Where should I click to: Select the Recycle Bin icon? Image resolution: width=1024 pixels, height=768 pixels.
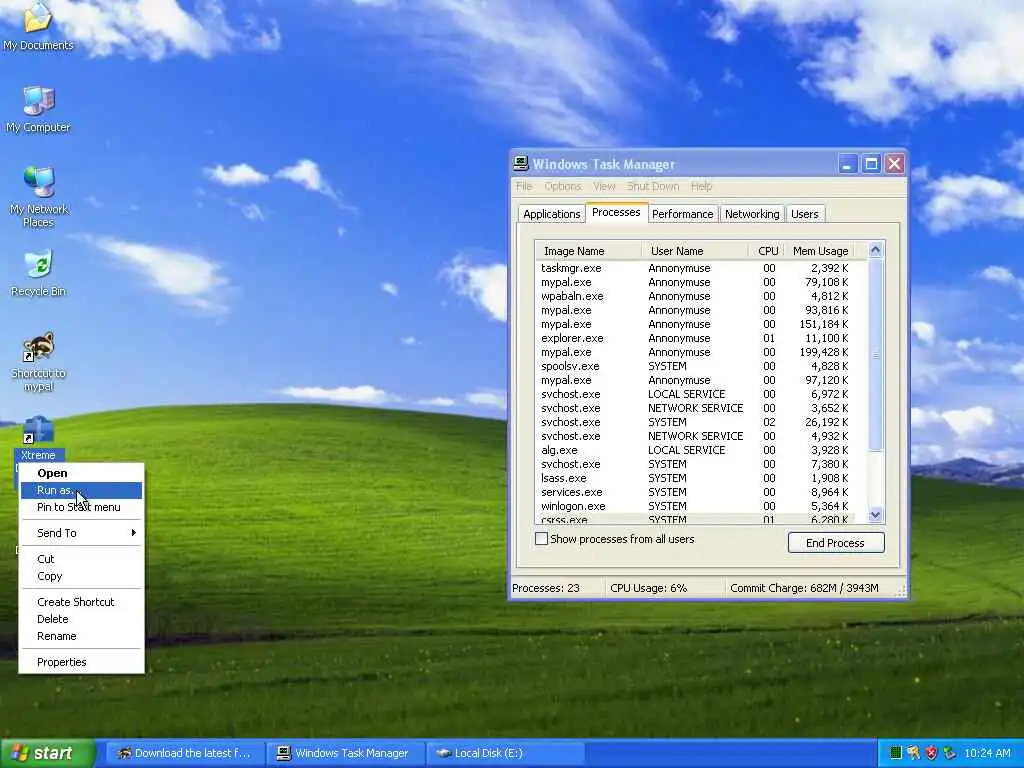click(x=38, y=274)
